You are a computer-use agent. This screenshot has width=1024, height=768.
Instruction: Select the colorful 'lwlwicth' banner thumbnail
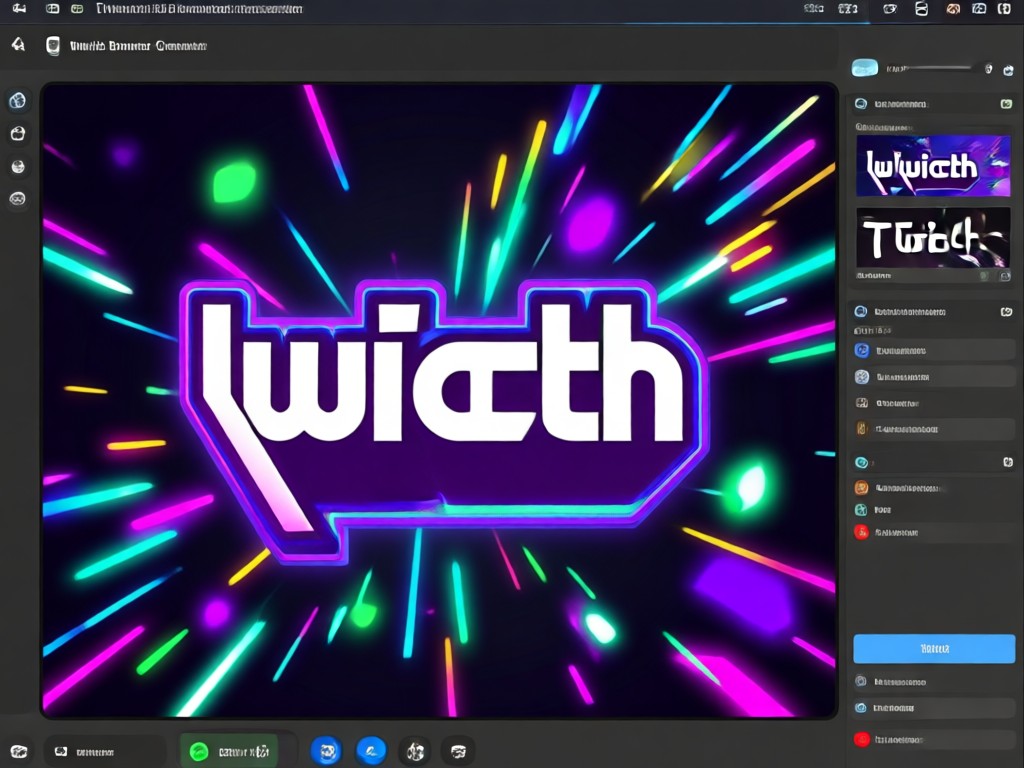(933, 166)
